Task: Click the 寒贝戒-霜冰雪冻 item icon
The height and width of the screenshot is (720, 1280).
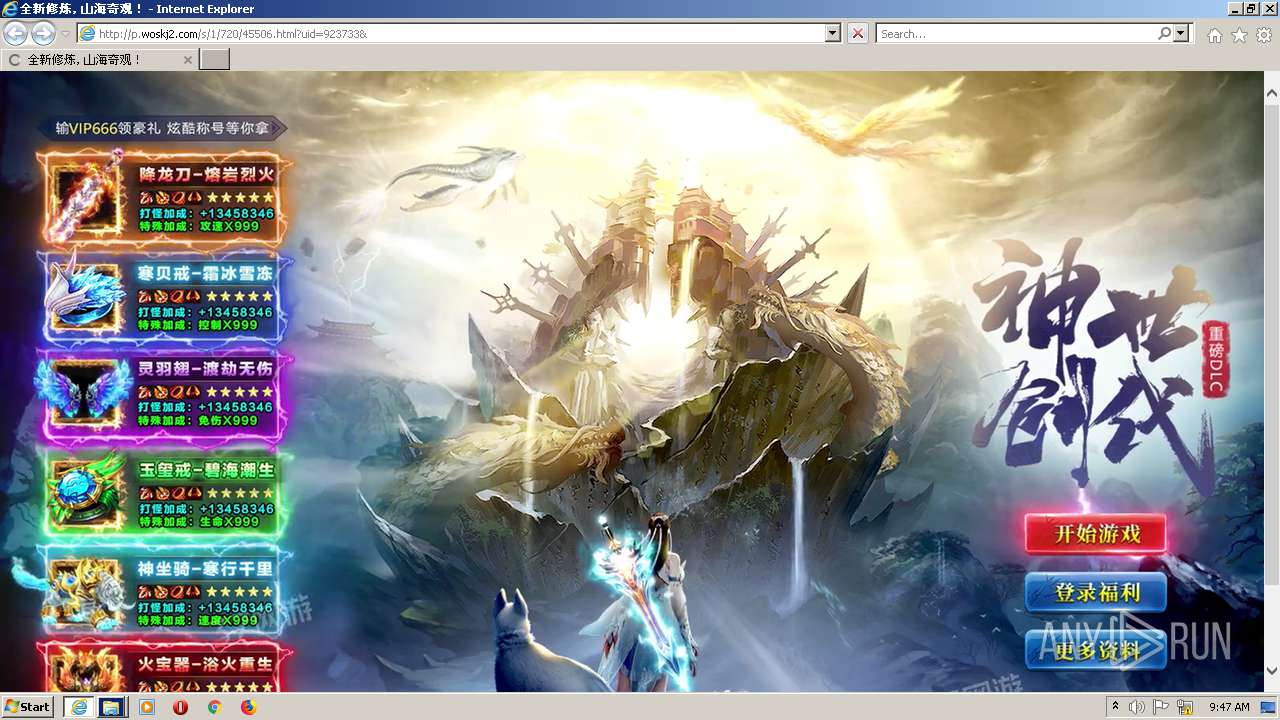Action: 88,296
